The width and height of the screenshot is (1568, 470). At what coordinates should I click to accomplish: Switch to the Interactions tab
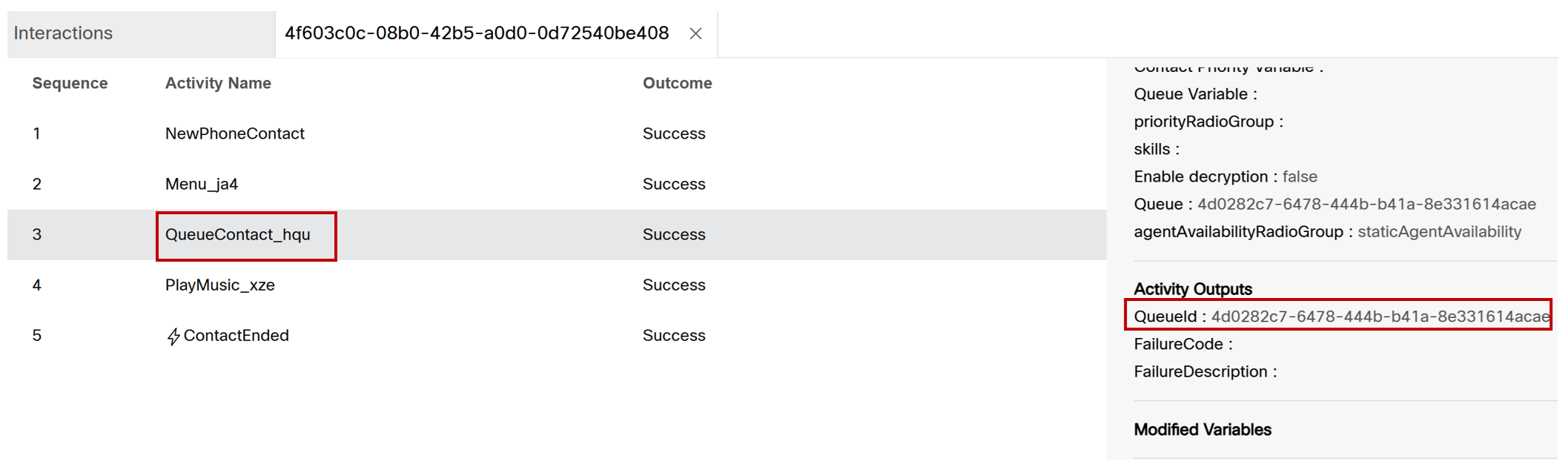[x=63, y=33]
